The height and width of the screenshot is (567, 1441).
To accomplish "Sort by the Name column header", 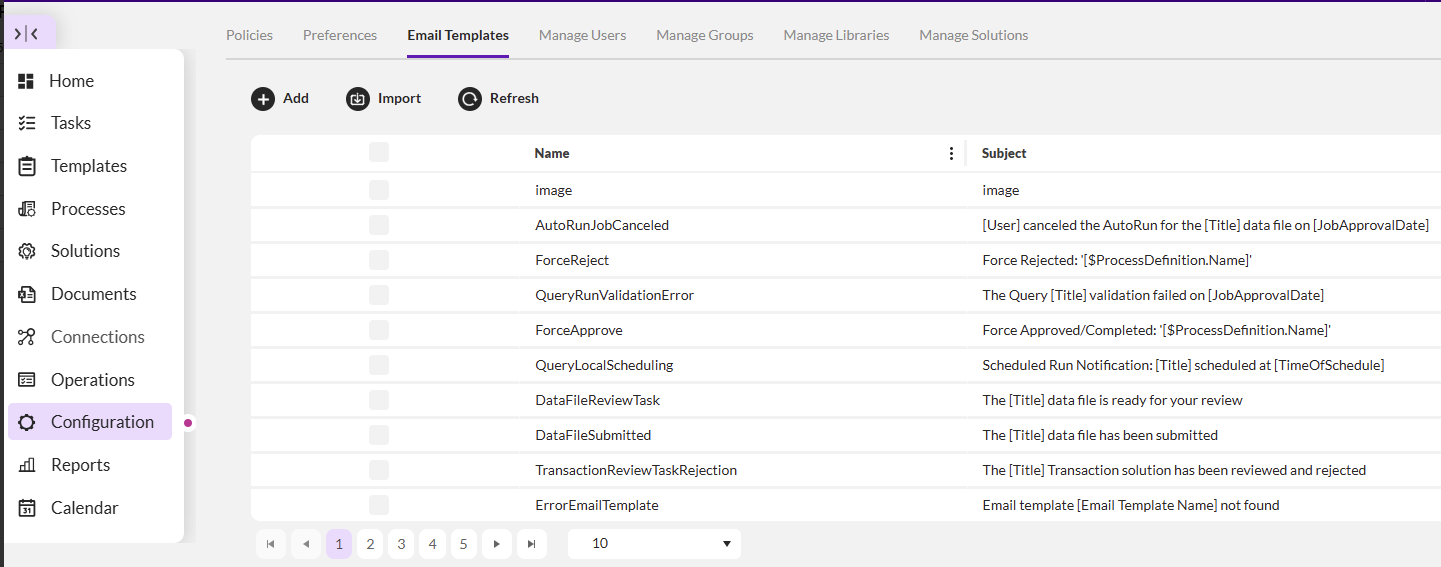I will (552, 153).
